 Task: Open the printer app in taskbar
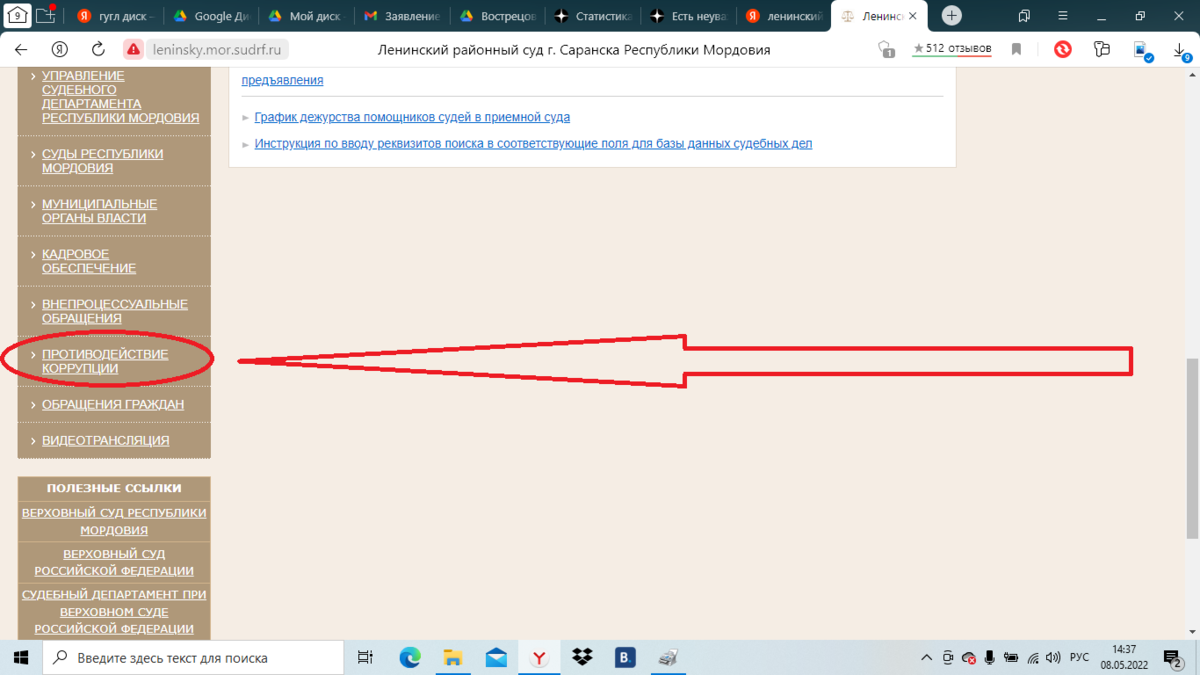point(668,657)
